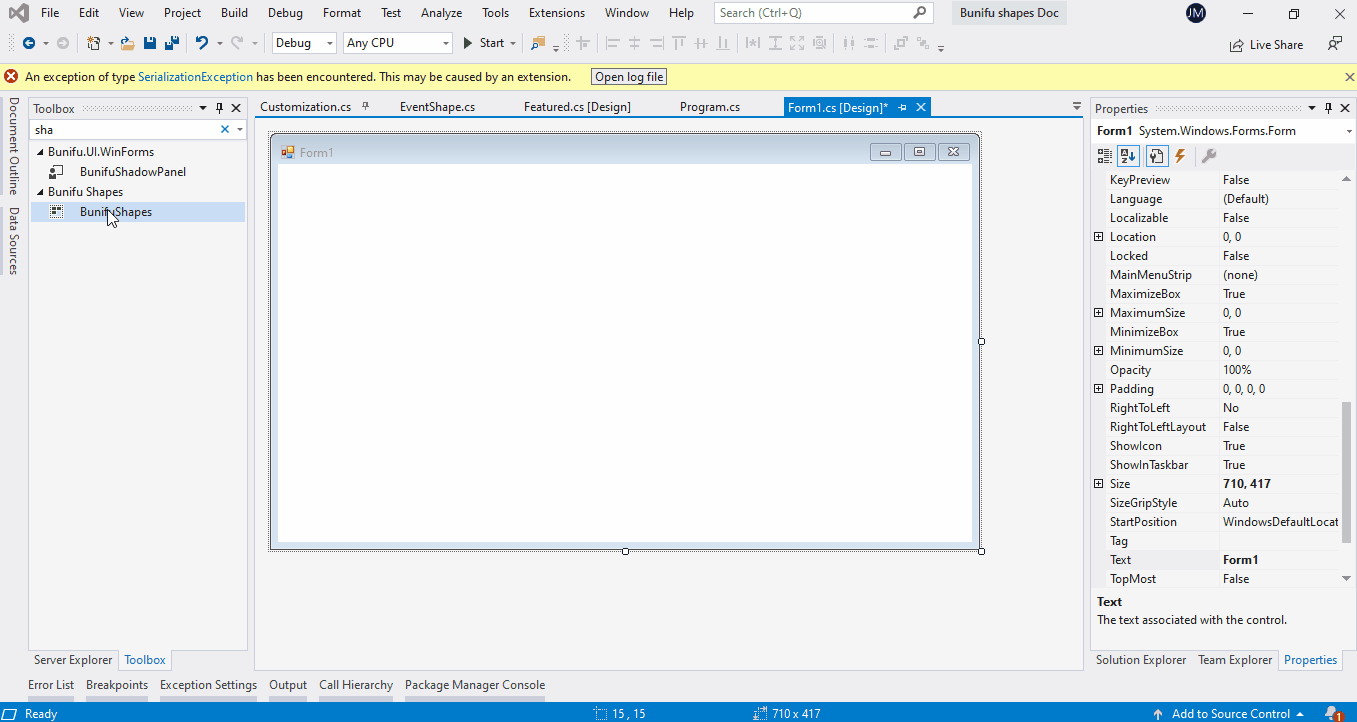Click the feedback icon next to Live Share

(1334, 44)
